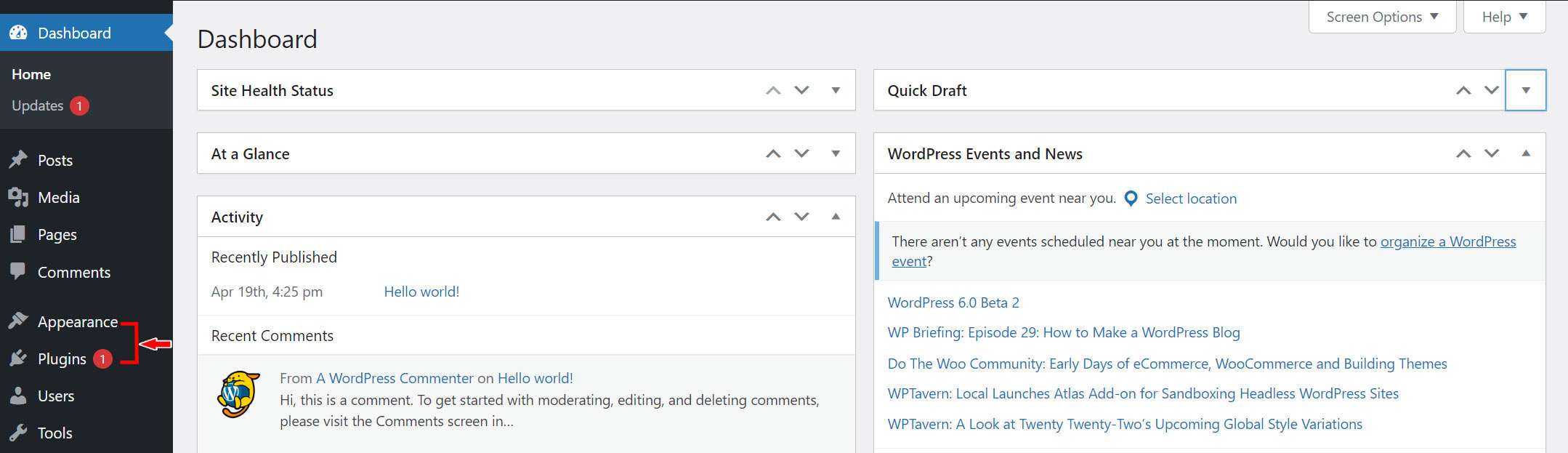Click the Pages stacked-sheets icon
The height and width of the screenshot is (453, 1568).
coord(18,234)
